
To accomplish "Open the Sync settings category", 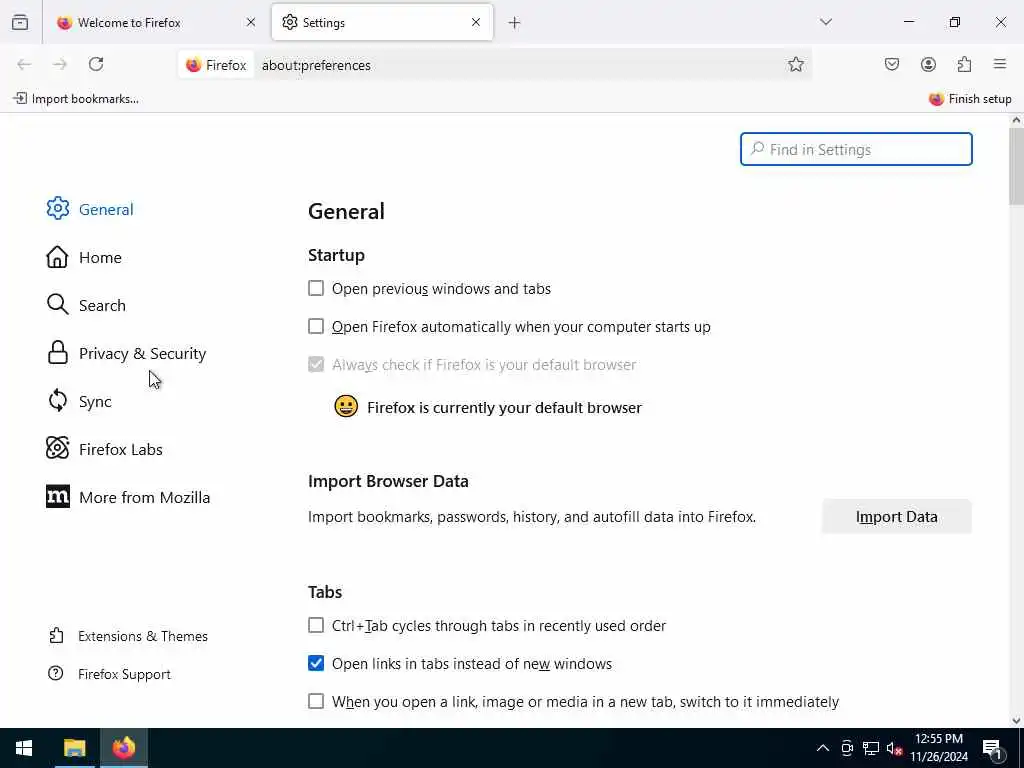I will [x=95, y=401].
